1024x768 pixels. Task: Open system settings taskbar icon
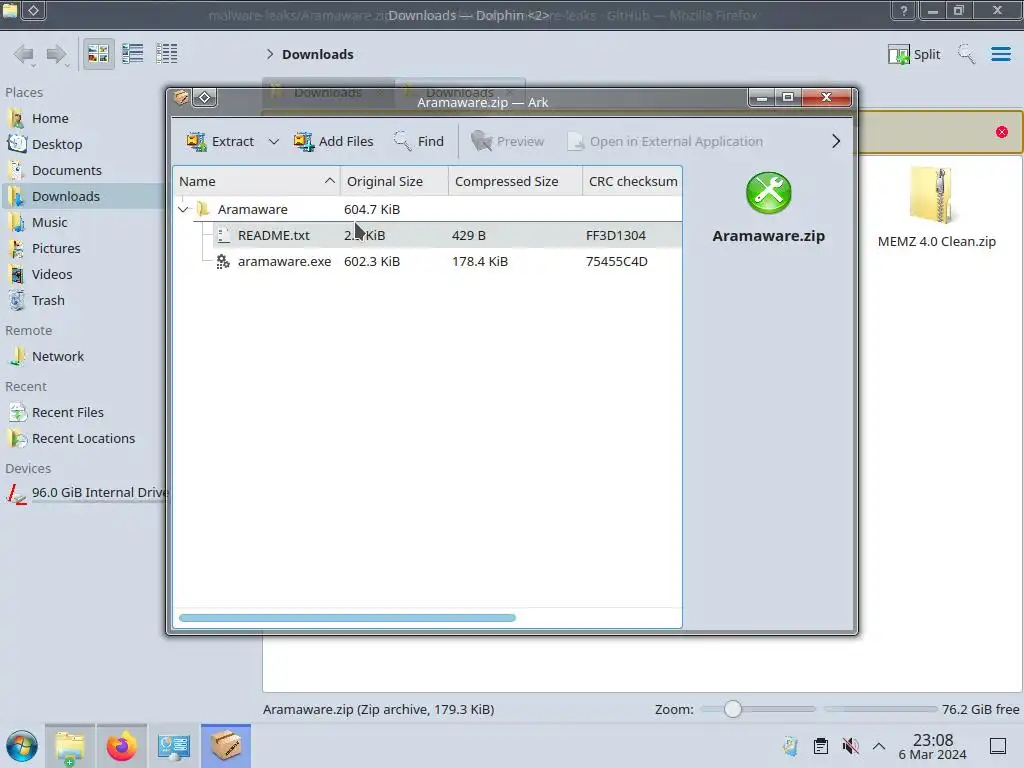tap(174, 746)
